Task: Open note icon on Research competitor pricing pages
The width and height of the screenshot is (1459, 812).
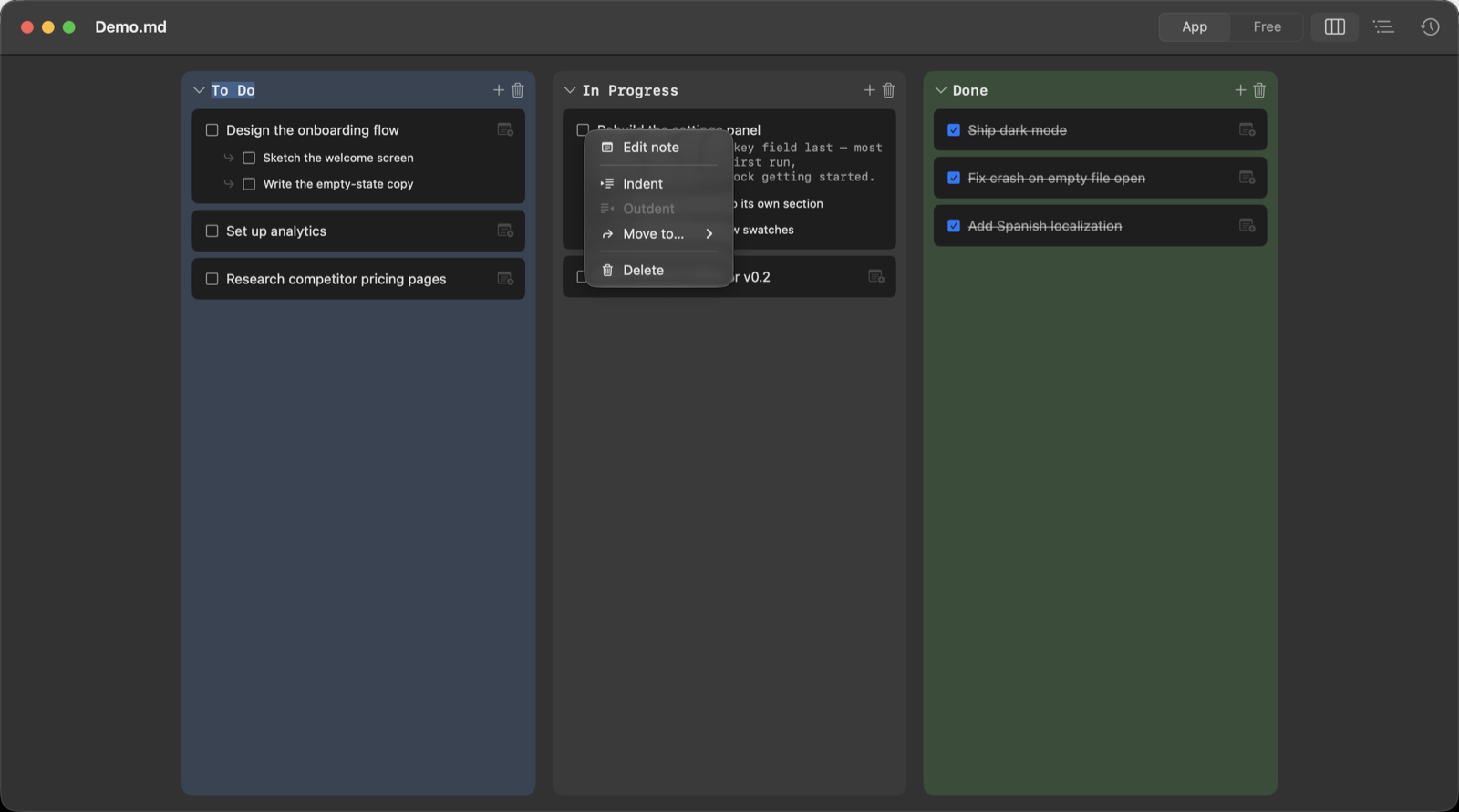Action: 505,279
